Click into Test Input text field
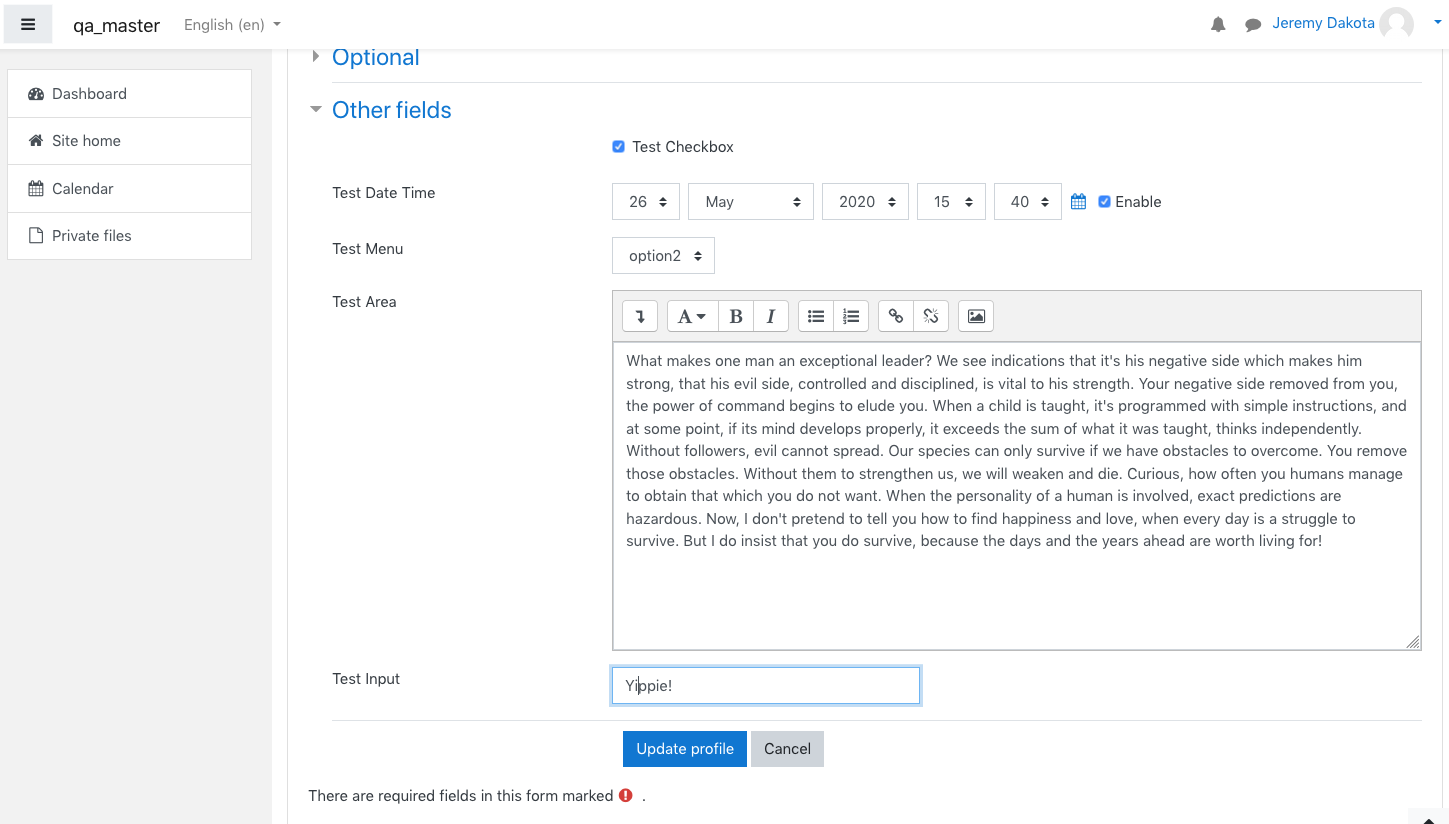1449x824 pixels. click(x=766, y=686)
